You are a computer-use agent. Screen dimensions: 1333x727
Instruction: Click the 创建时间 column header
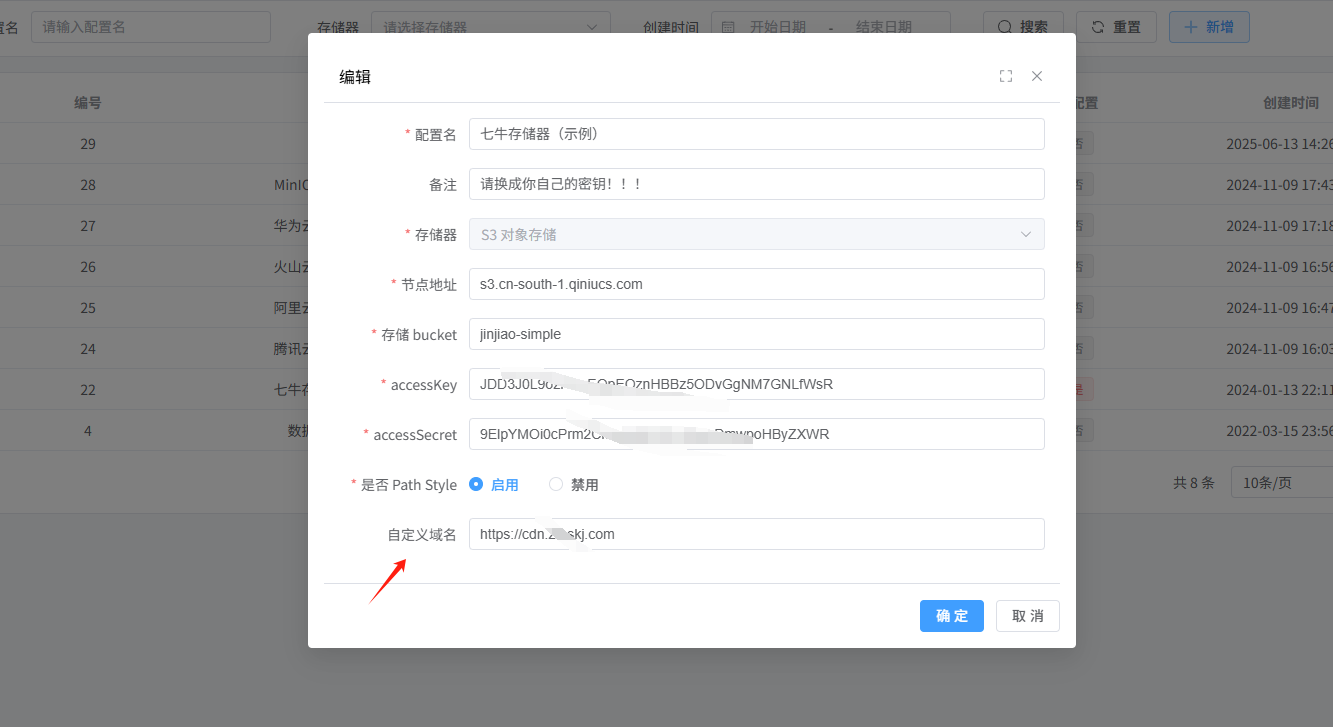[x=1290, y=102]
